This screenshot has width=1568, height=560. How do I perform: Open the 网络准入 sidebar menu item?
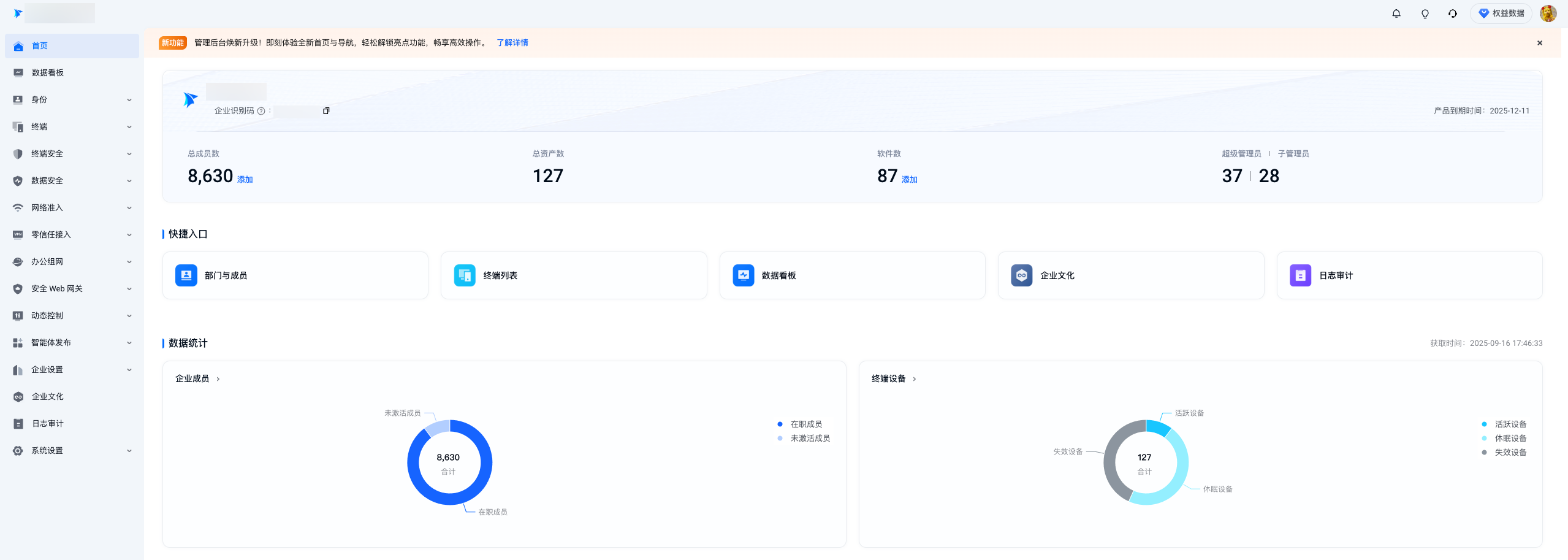72,208
